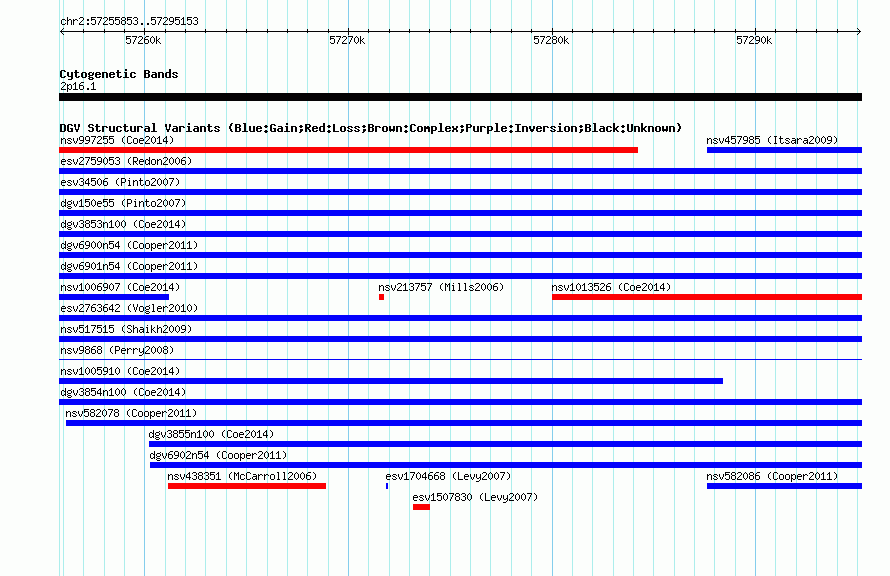This screenshot has width=890, height=576.
Task: Click the tiny blue esv1704668 marker
Action: (387, 486)
